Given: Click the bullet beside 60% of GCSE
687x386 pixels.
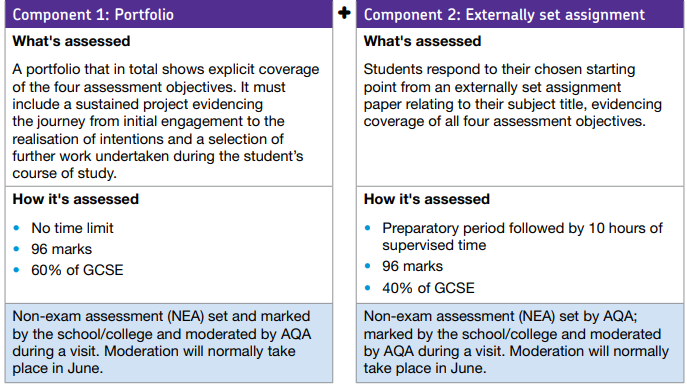Looking at the screenshot, I should [x=17, y=270].
